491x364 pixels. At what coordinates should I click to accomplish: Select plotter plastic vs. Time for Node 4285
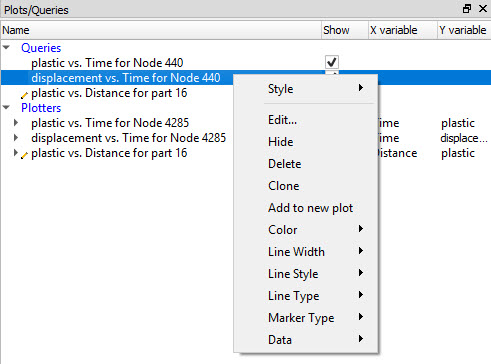coord(110,123)
